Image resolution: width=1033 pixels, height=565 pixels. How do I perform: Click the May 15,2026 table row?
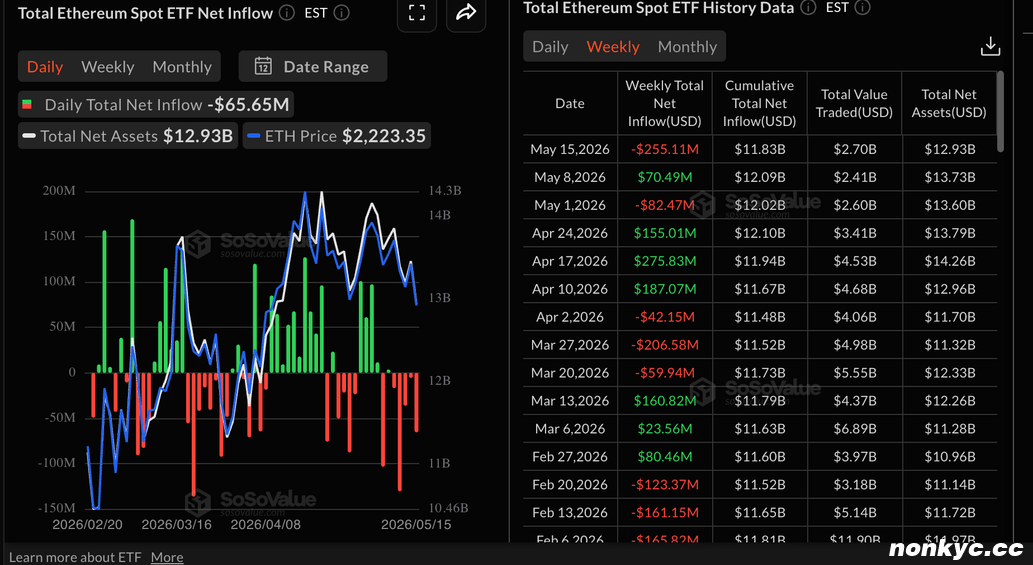click(760, 149)
